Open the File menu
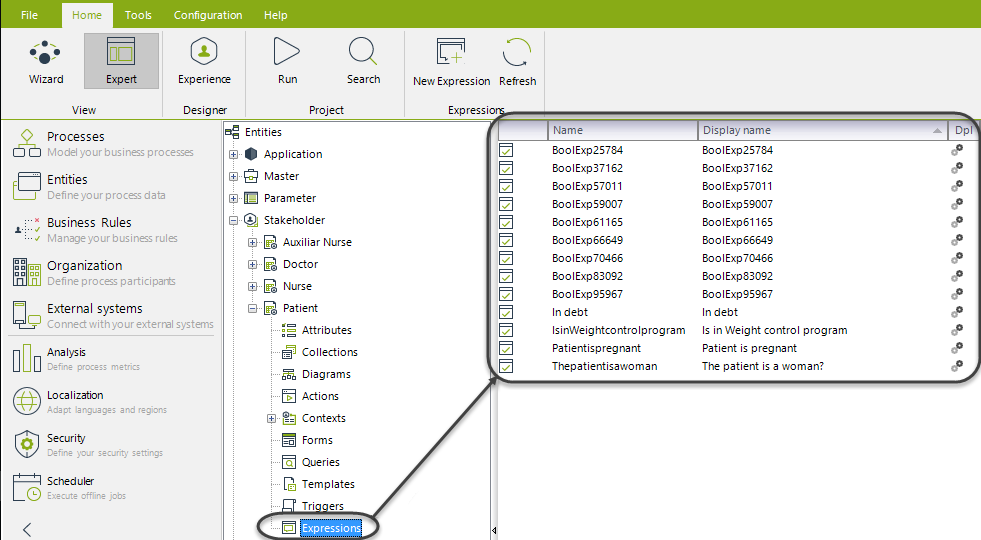Image resolution: width=981 pixels, height=540 pixels. [29, 15]
